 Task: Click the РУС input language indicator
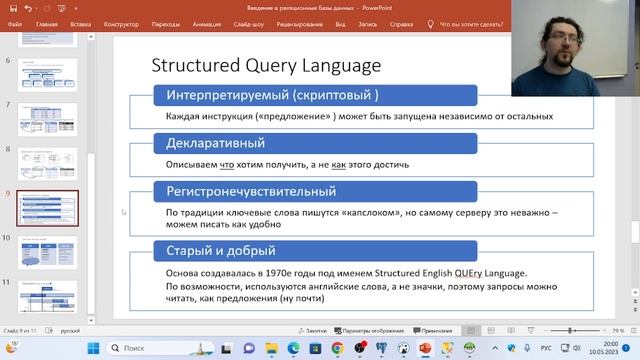(x=546, y=348)
